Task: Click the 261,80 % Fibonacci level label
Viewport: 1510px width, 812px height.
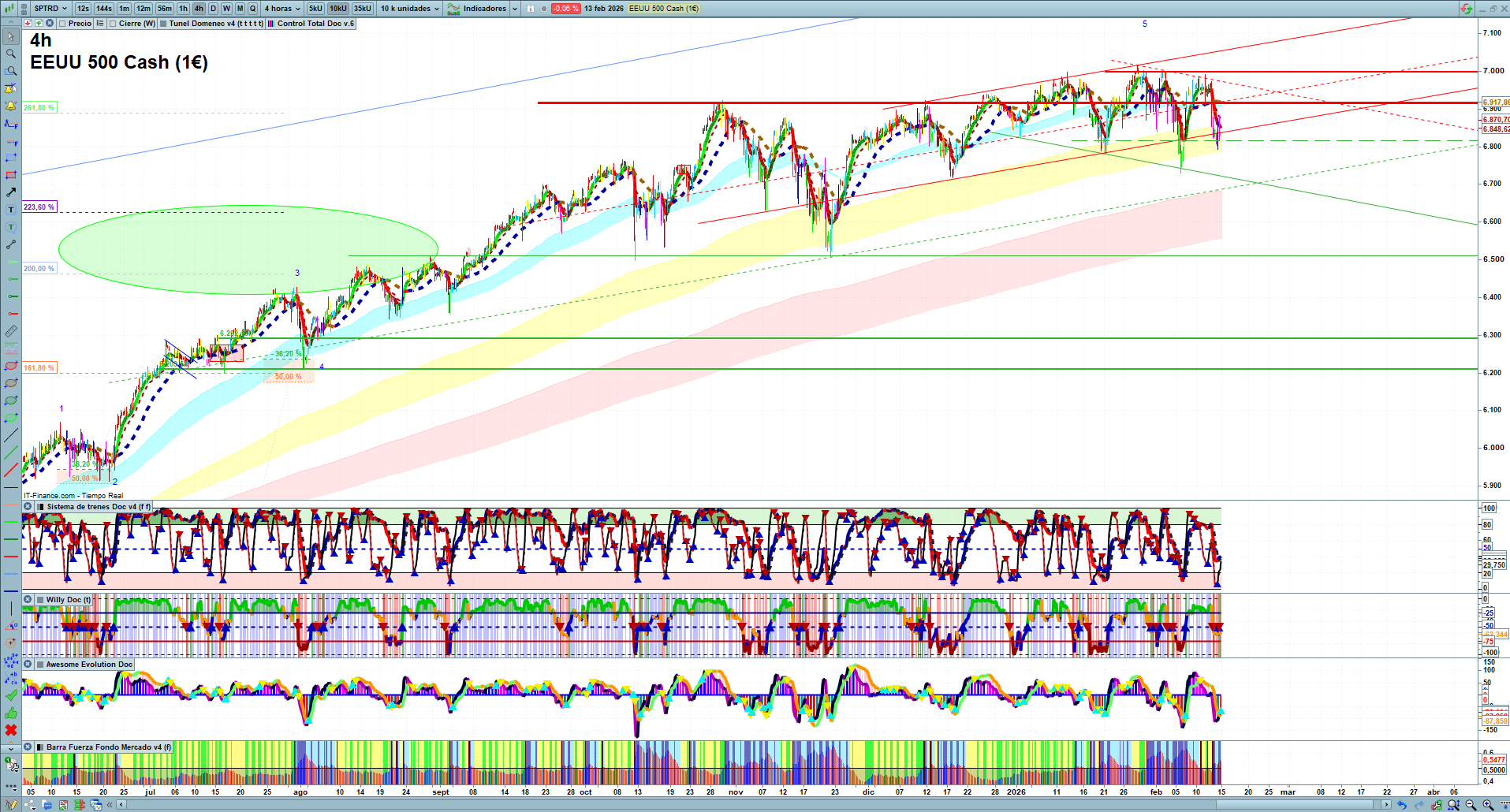Action: click(39, 108)
